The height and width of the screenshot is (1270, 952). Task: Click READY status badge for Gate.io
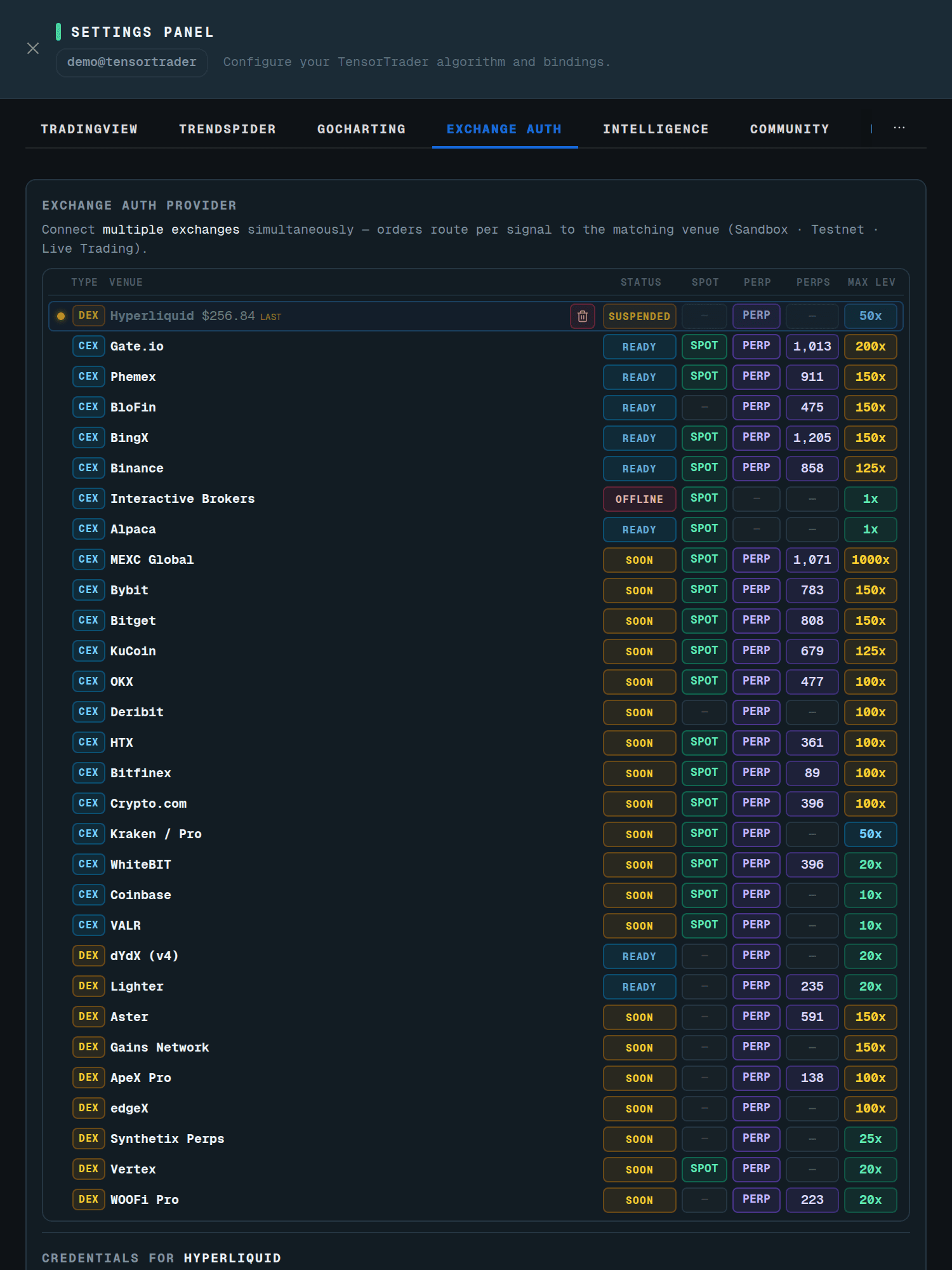coord(639,347)
